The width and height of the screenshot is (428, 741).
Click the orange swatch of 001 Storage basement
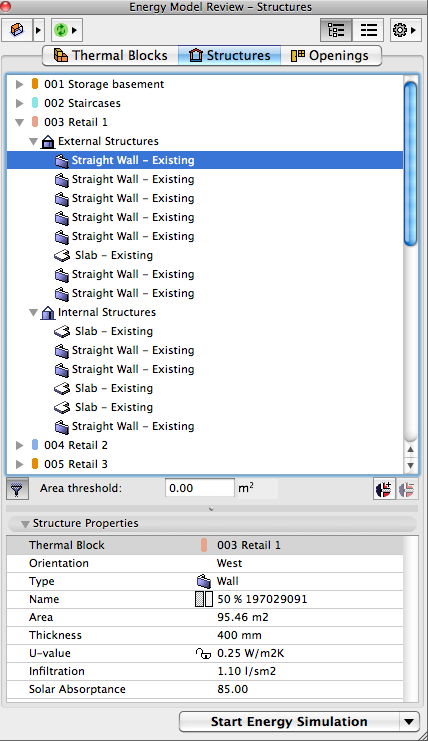coord(34,84)
